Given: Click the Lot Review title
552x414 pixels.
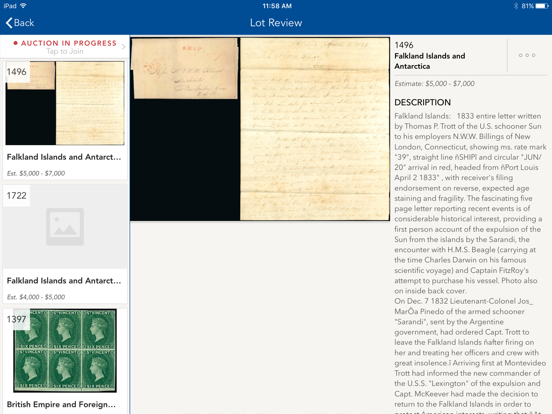Looking at the screenshot, I should tap(276, 23).
